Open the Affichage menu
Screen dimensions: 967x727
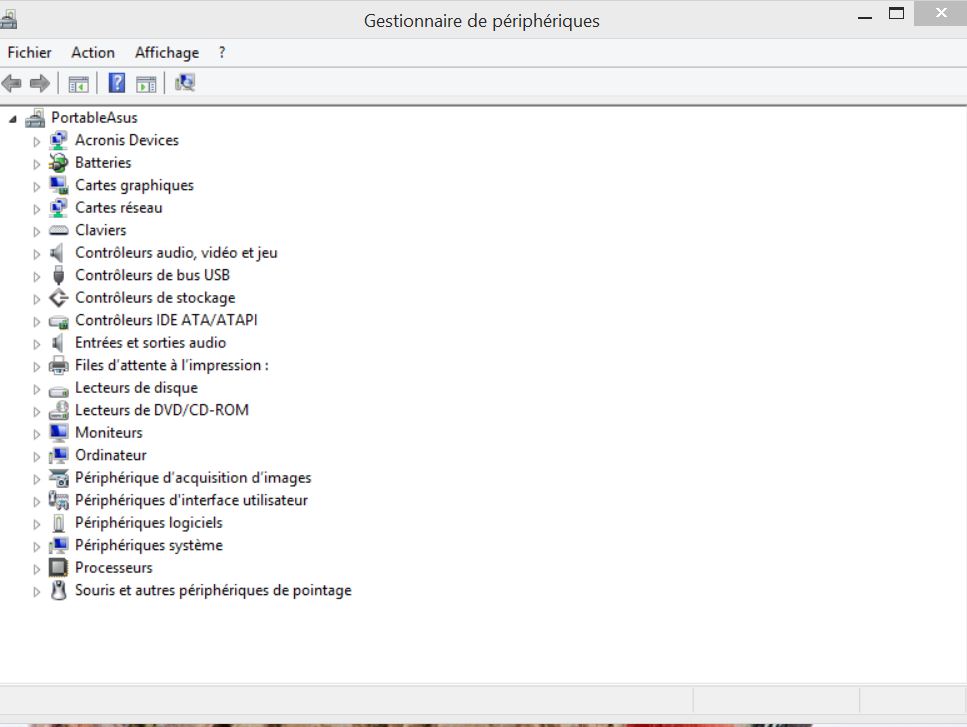click(x=167, y=52)
